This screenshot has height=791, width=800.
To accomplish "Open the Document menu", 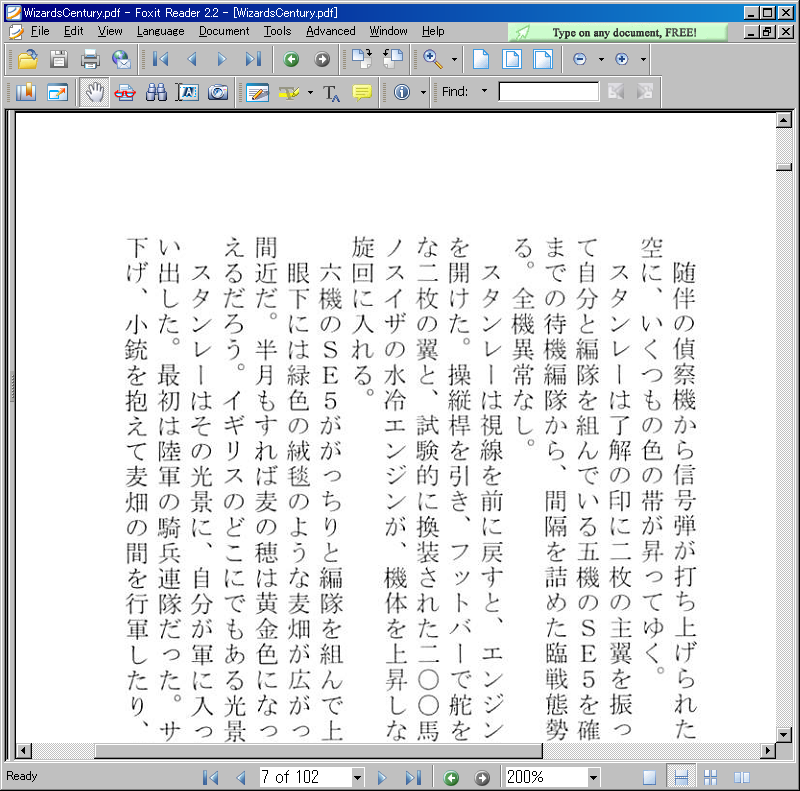I will [224, 31].
